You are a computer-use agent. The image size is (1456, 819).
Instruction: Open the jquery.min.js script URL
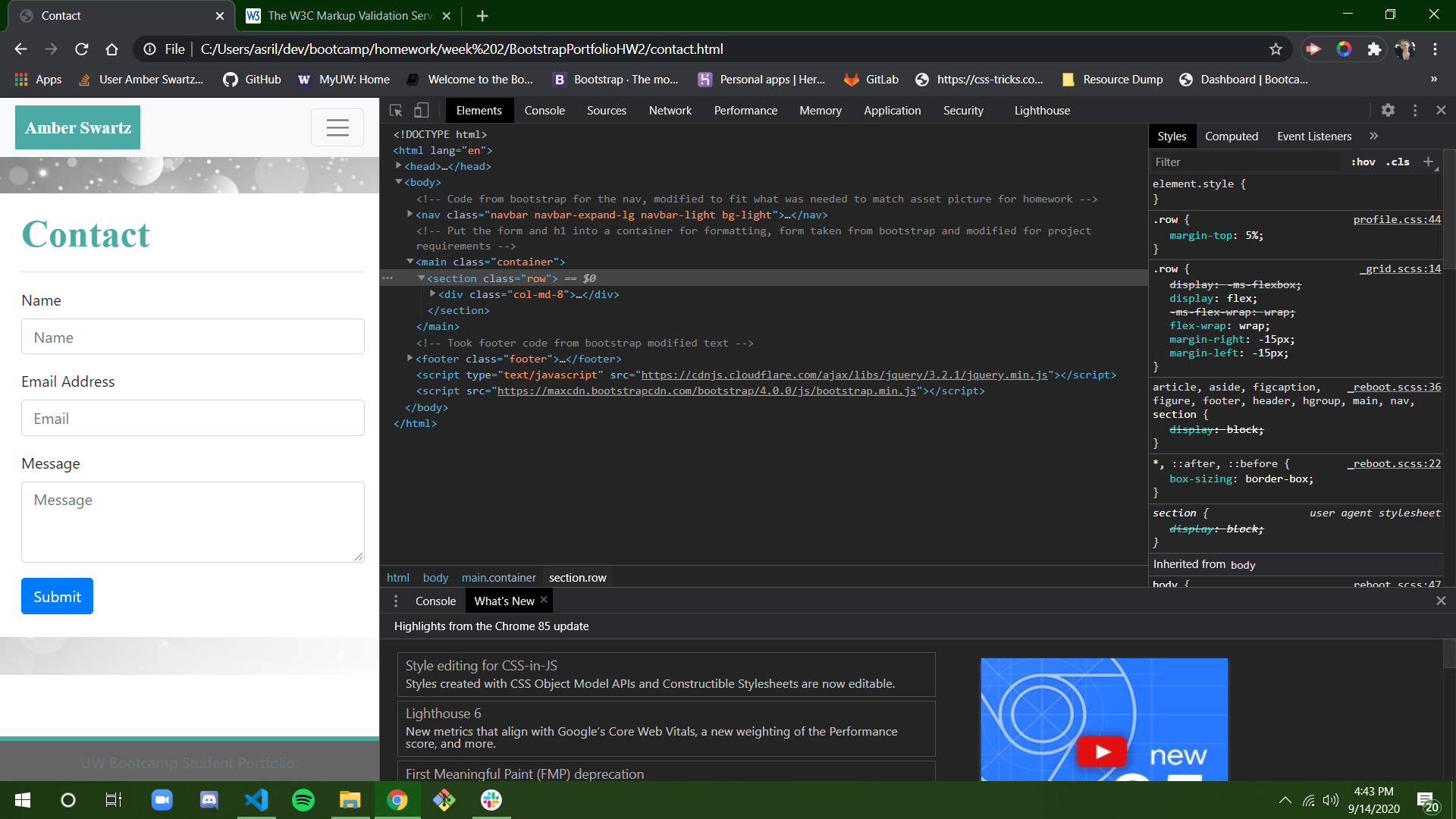click(x=844, y=375)
